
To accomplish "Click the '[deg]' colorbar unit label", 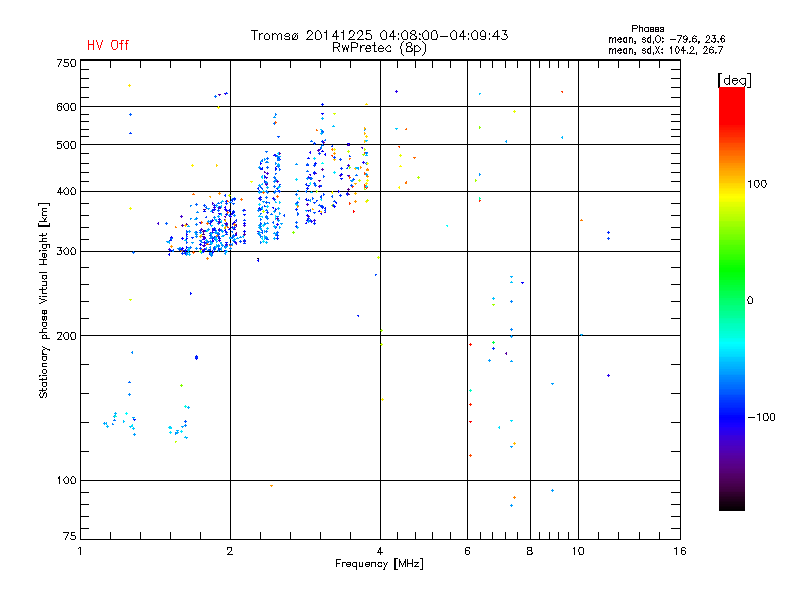I will pyautogui.click(x=734, y=80).
